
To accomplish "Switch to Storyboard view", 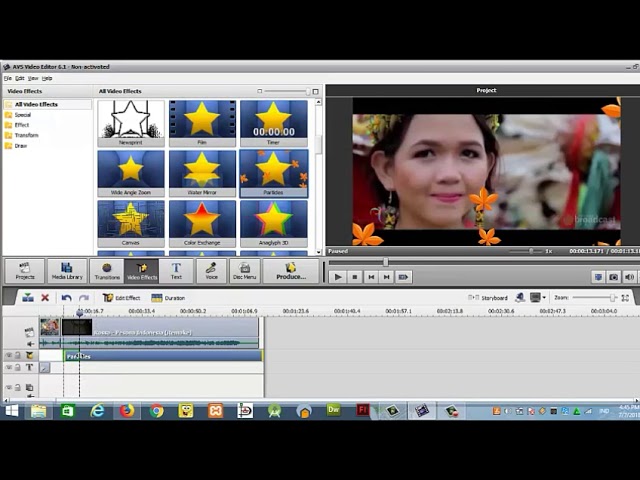I will coord(488,298).
